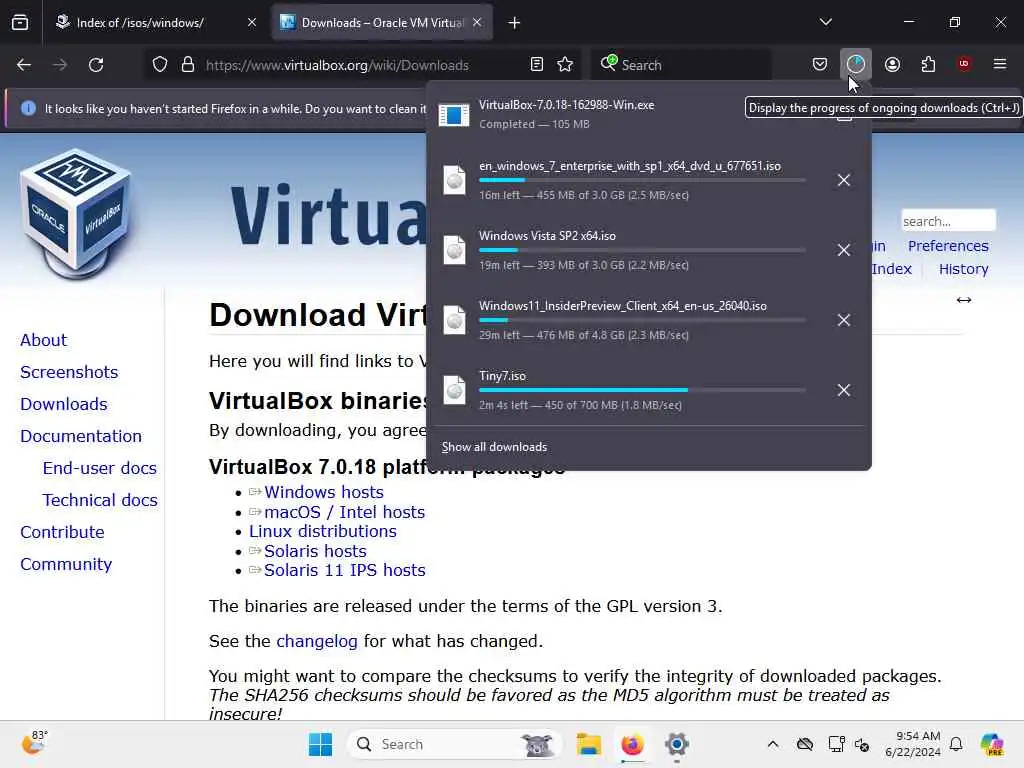
Task: Click Show all downloads
Action: click(494, 447)
